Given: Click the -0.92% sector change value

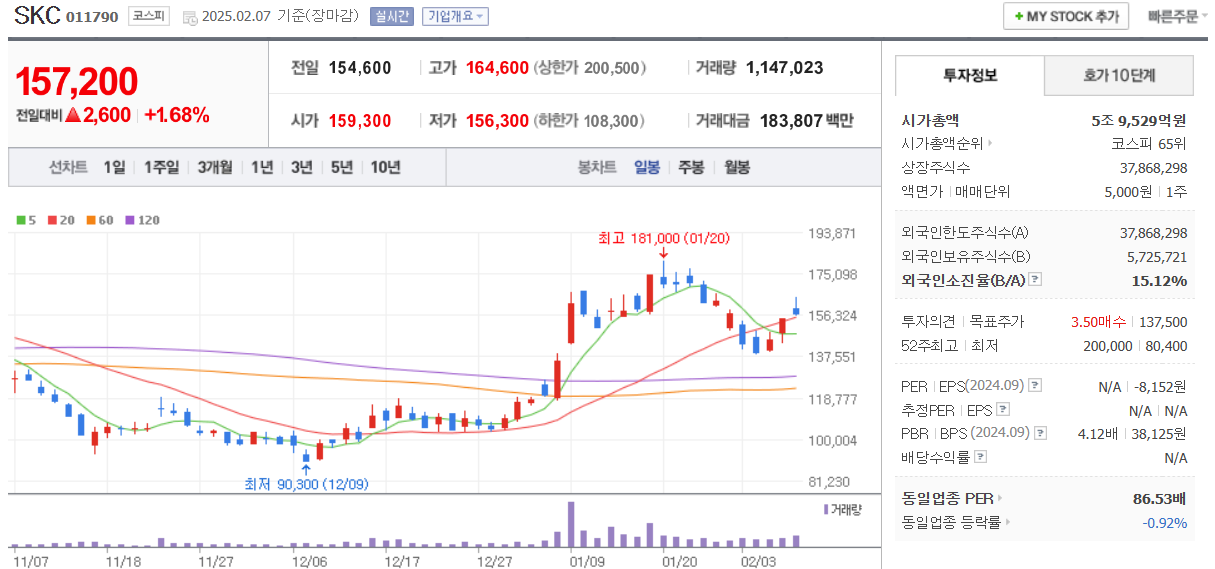Looking at the screenshot, I should (x=1165, y=522).
